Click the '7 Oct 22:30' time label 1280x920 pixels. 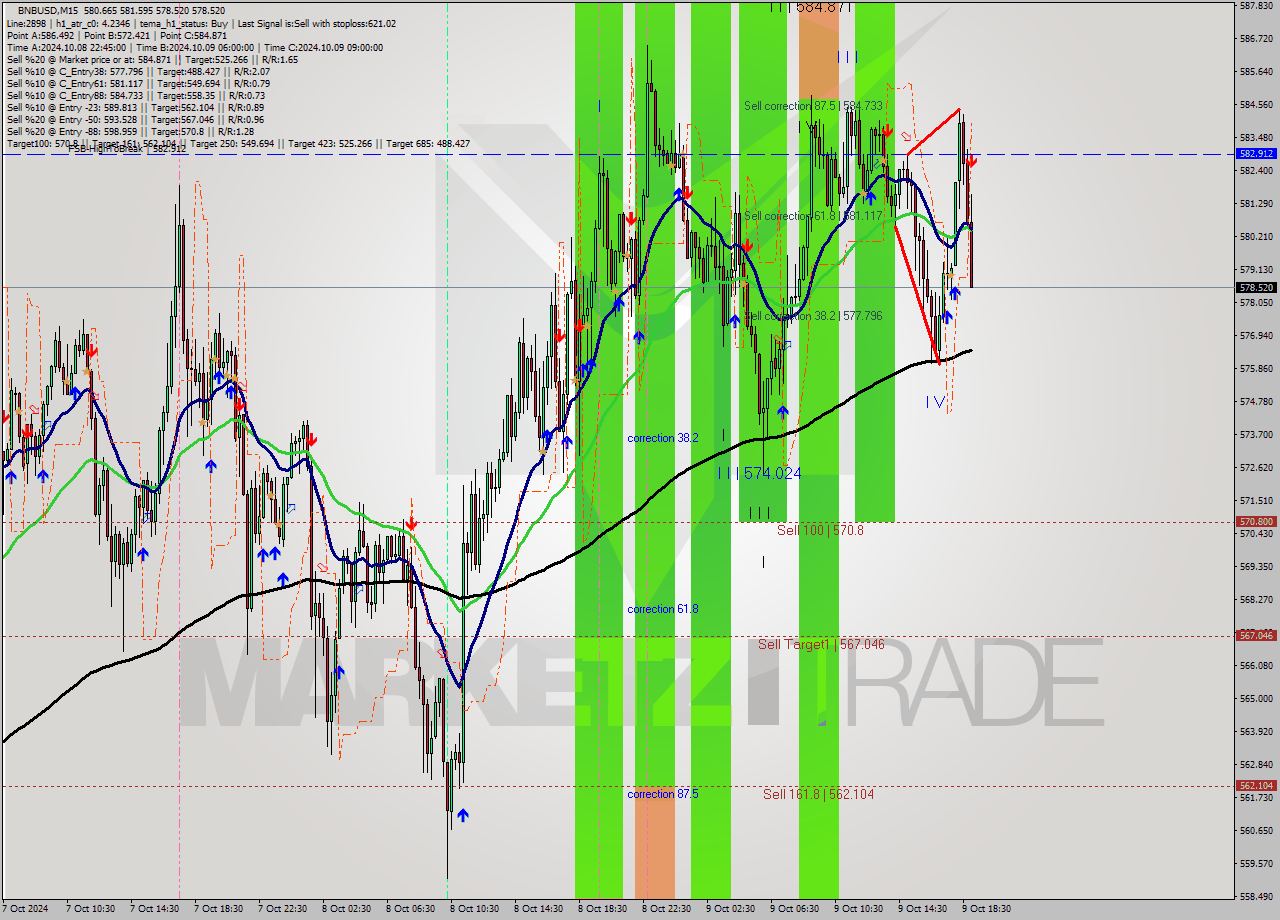pos(282,909)
